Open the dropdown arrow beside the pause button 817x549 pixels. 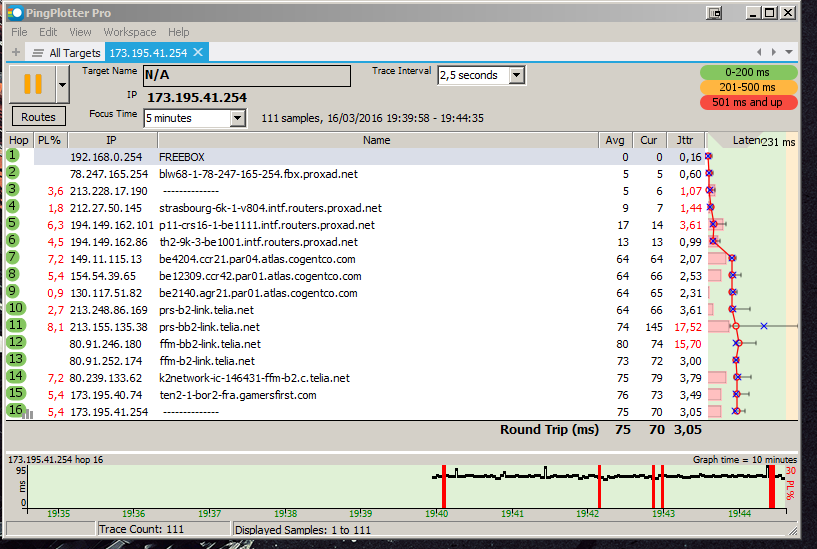[63, 84]
